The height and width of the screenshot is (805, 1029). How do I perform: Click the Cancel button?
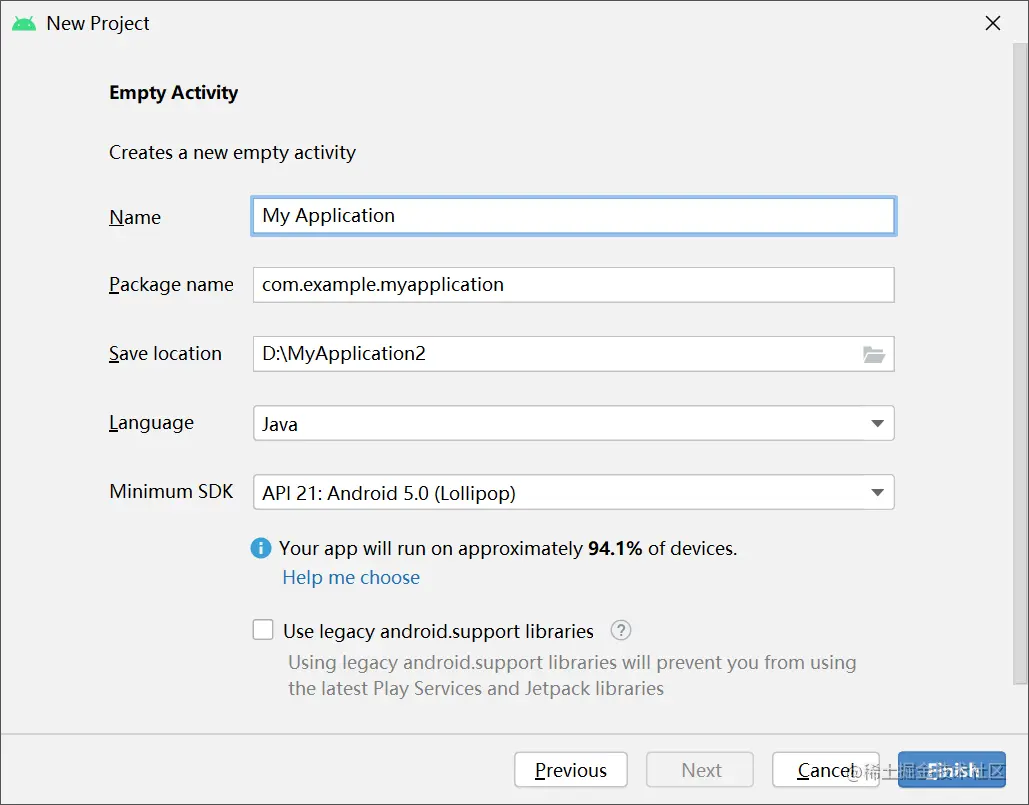826,770
